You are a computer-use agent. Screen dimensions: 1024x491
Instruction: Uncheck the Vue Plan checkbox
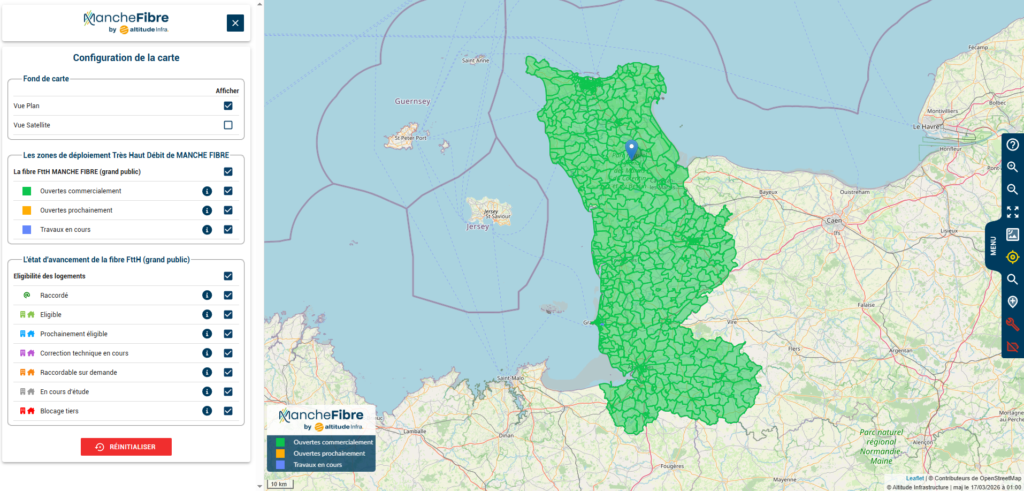click(228, 105)
